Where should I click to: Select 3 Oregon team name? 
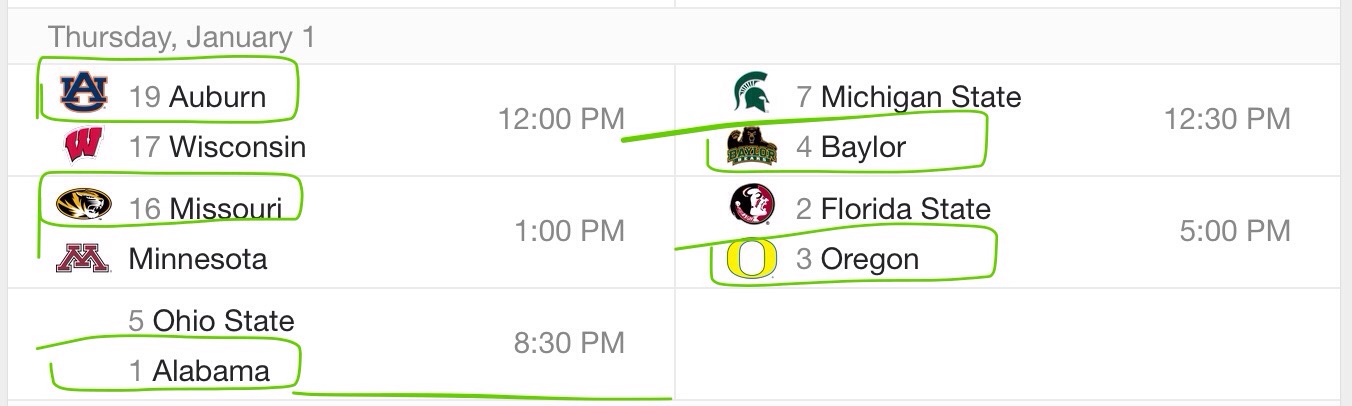858,259
